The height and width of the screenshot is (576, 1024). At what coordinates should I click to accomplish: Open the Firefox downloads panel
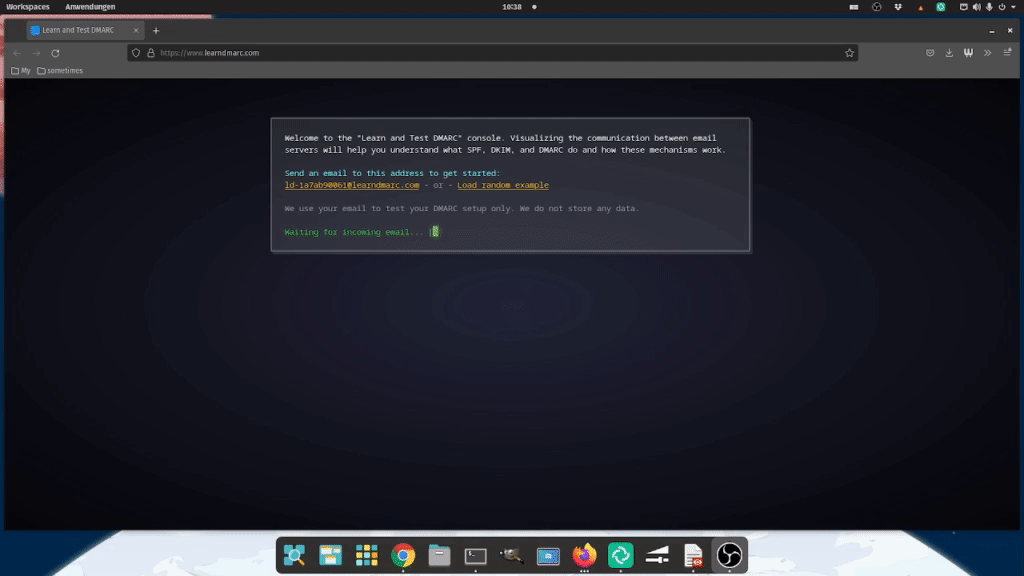949,53
